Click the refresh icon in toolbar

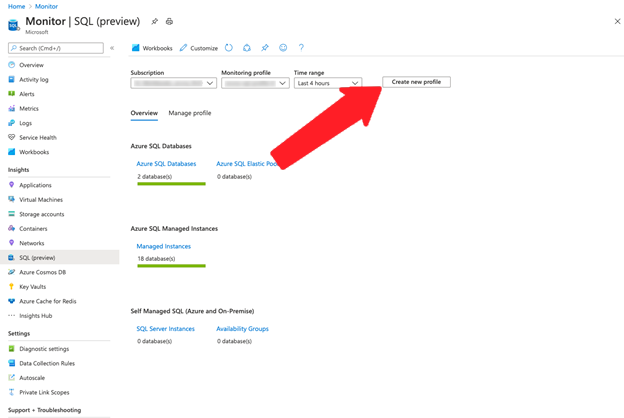pos(229,48)
